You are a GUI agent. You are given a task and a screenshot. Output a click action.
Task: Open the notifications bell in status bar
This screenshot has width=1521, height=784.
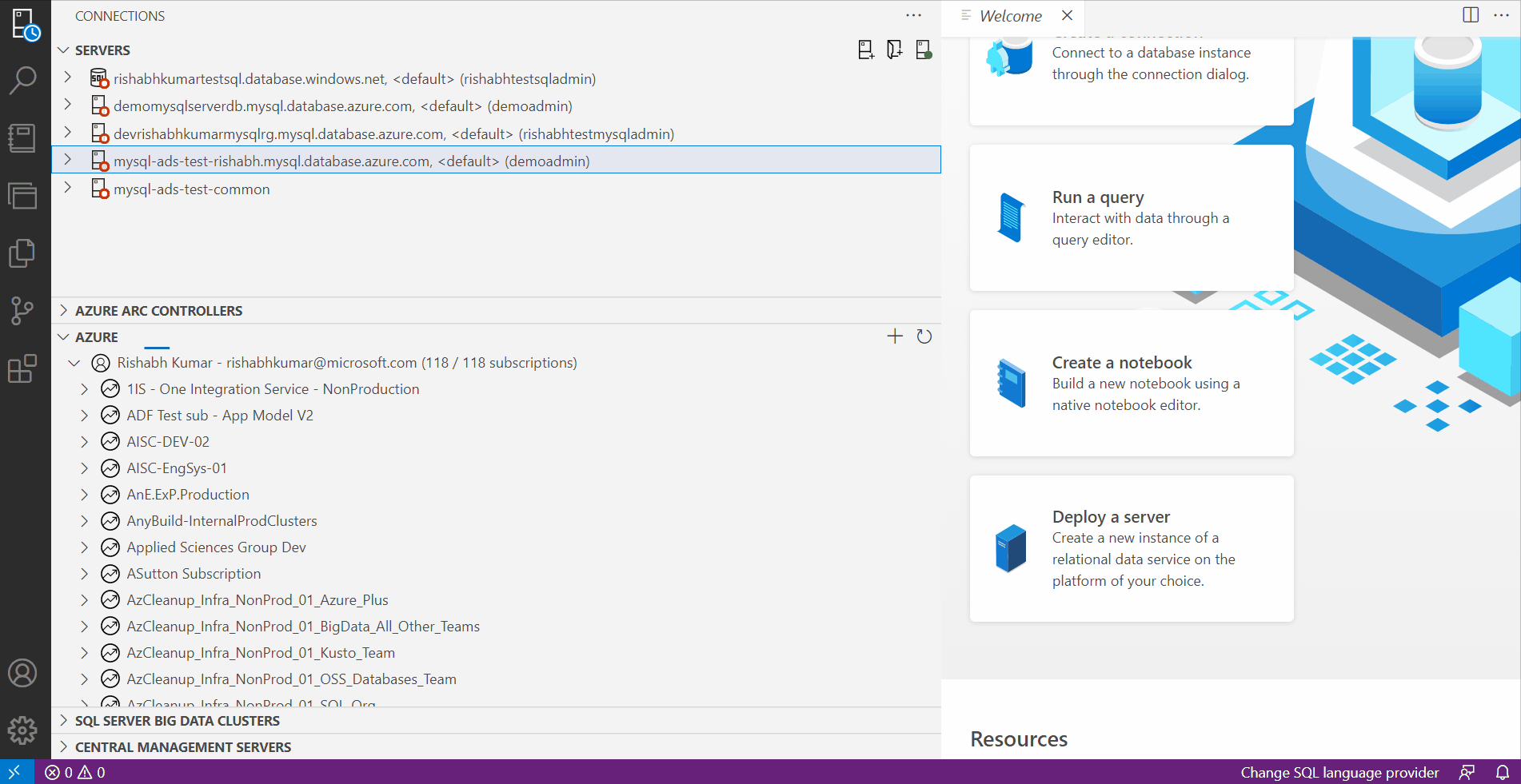[1503, 772]
